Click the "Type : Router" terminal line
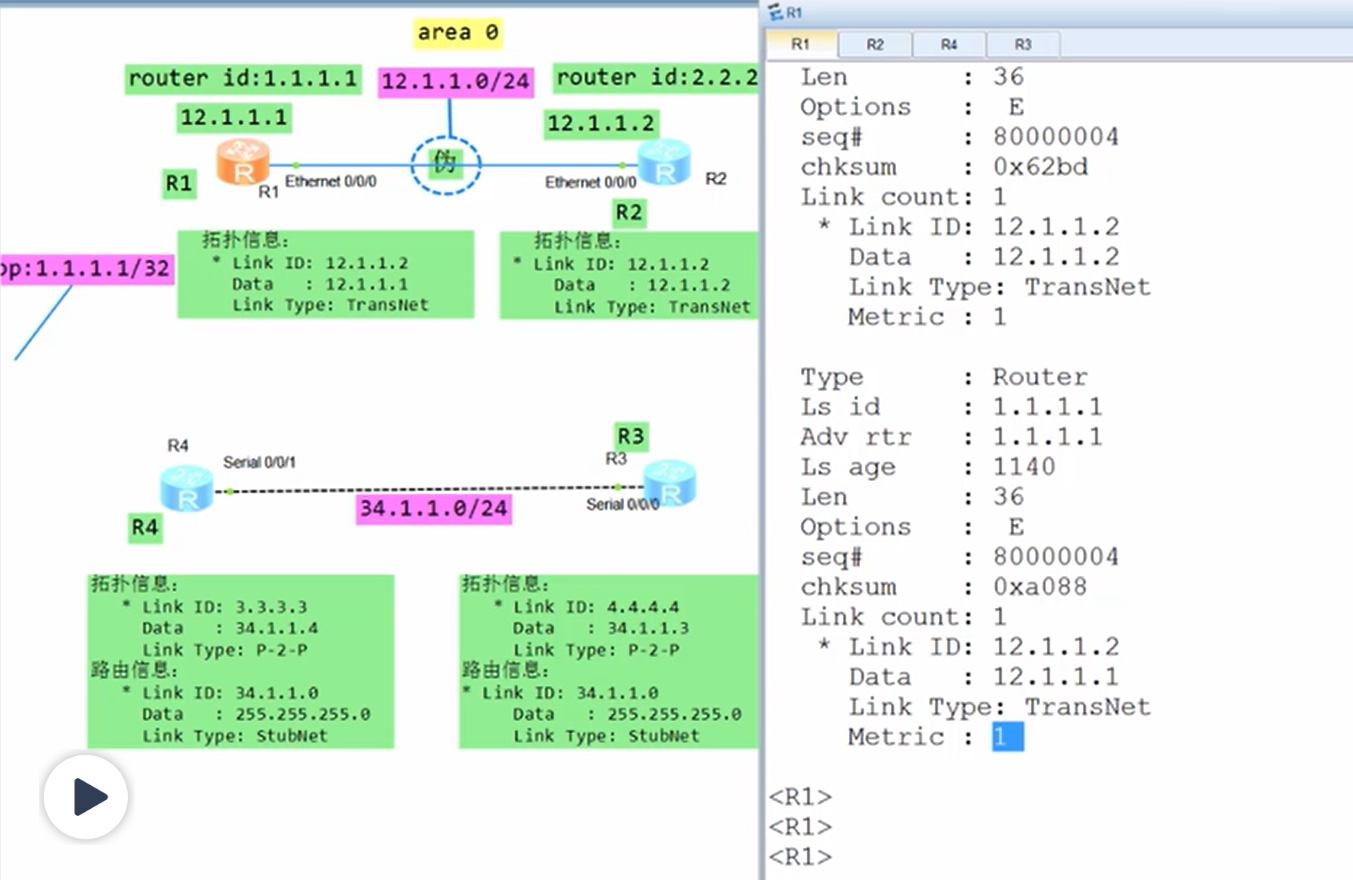1353x880 pixels. click(944, 377)
